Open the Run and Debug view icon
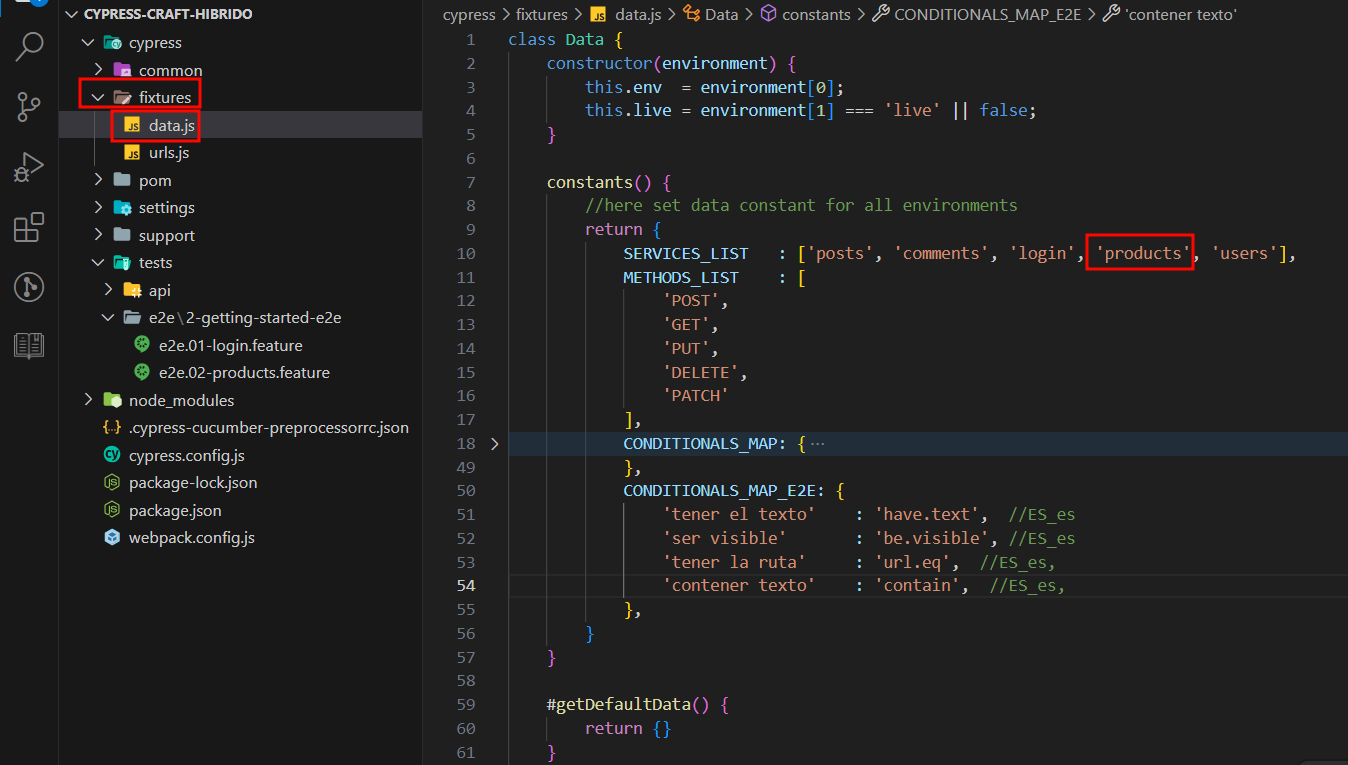The image size is (1348, 765). click(29, 167)
